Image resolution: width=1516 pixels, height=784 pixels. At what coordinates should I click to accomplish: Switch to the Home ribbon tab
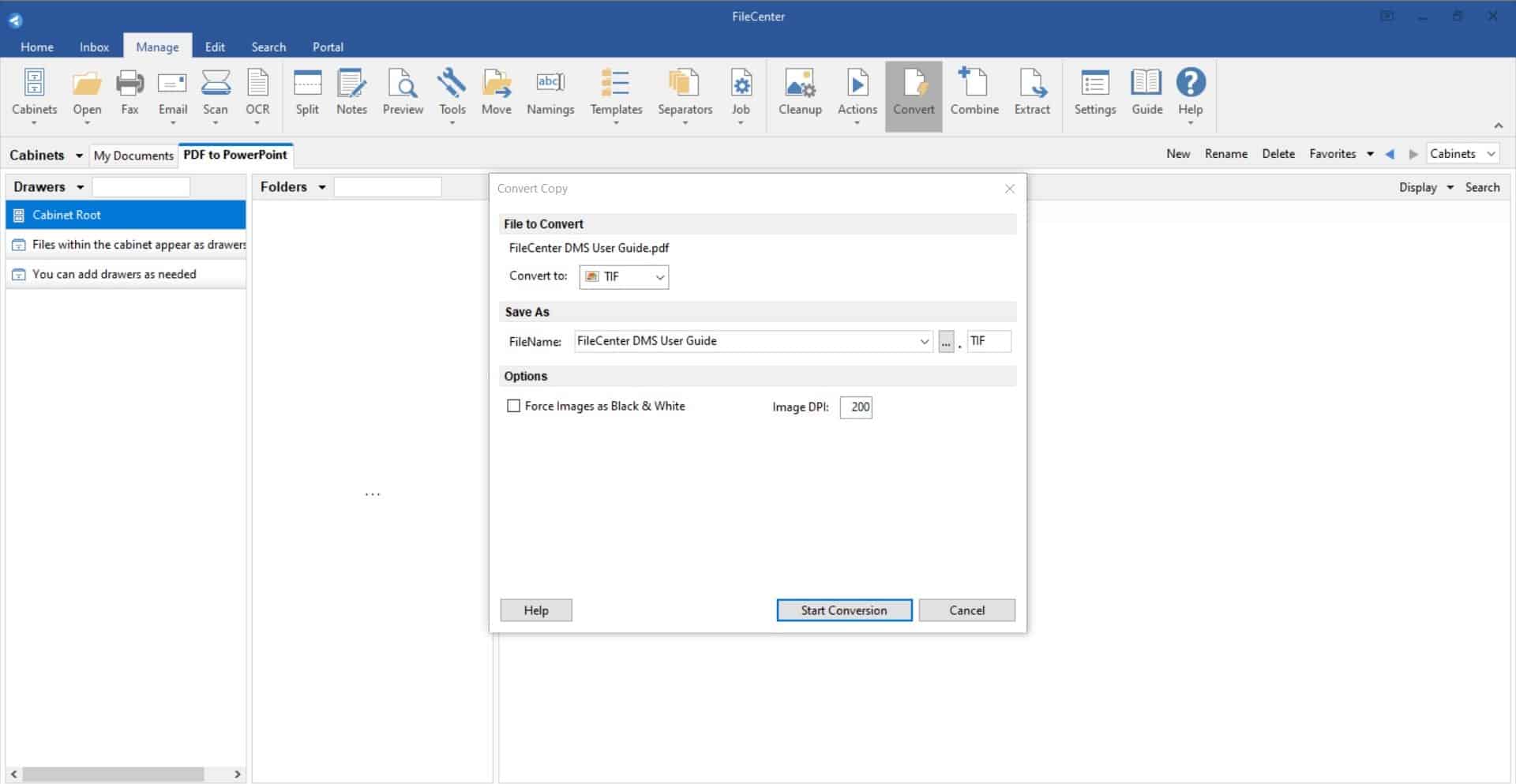tap(37, 47)
